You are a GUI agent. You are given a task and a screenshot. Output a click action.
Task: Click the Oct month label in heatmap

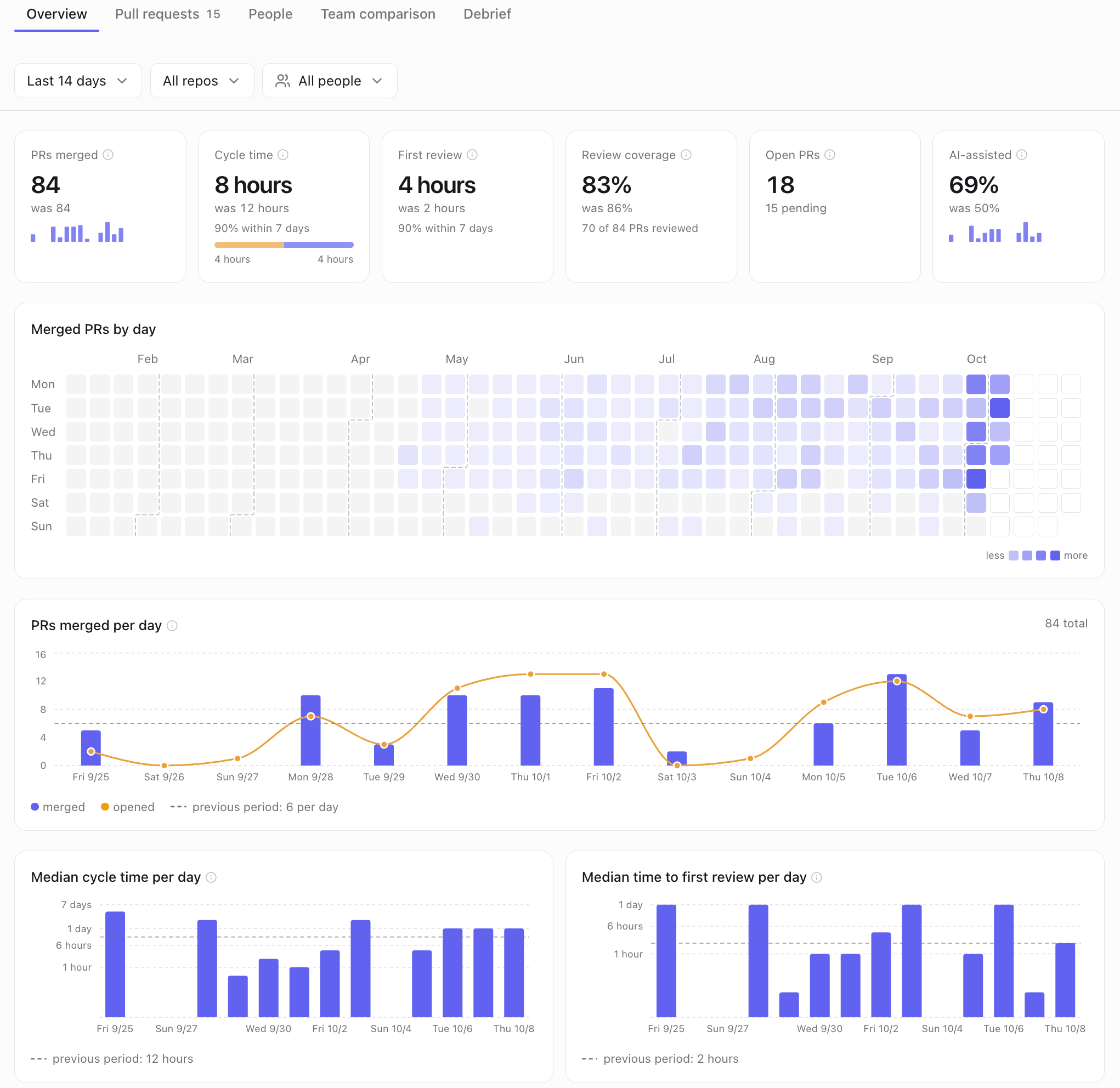point(976,359)
